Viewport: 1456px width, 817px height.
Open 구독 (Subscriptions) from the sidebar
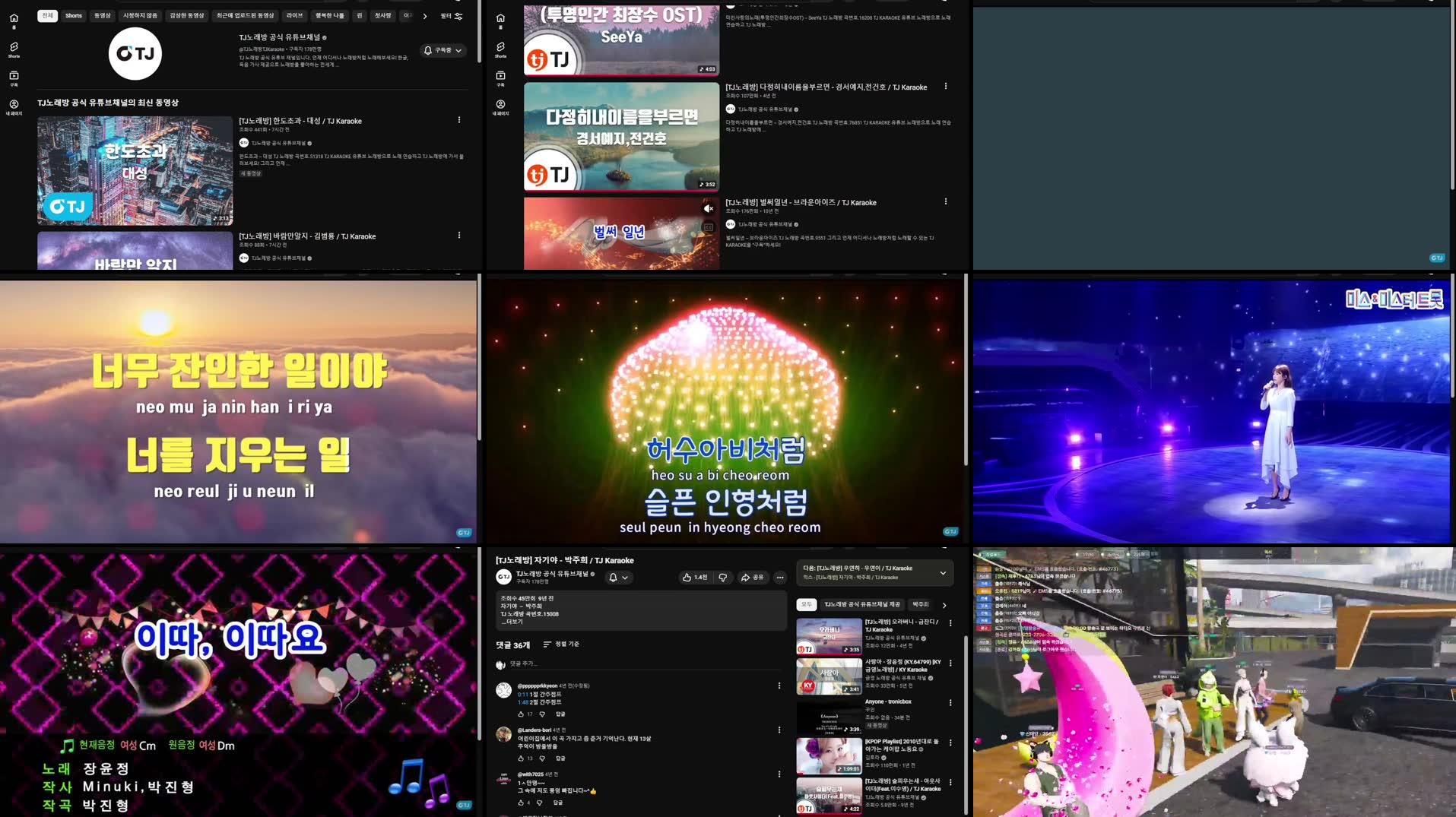pyautogui.click(x=13, y=76)
